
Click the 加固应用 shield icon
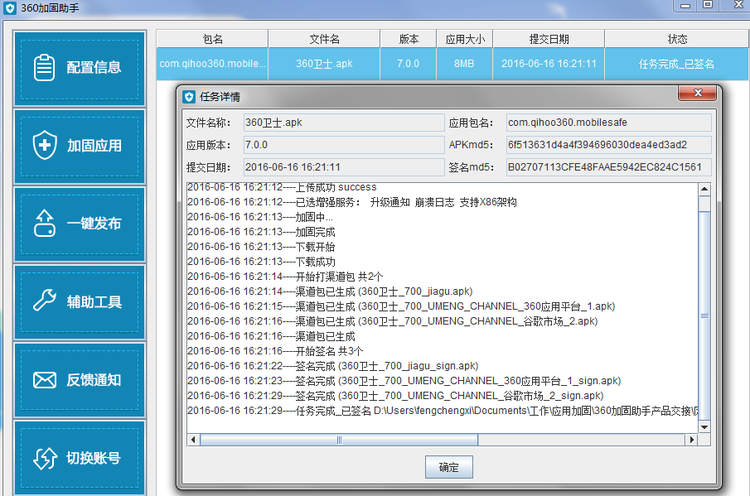click(x=44, y=145)
